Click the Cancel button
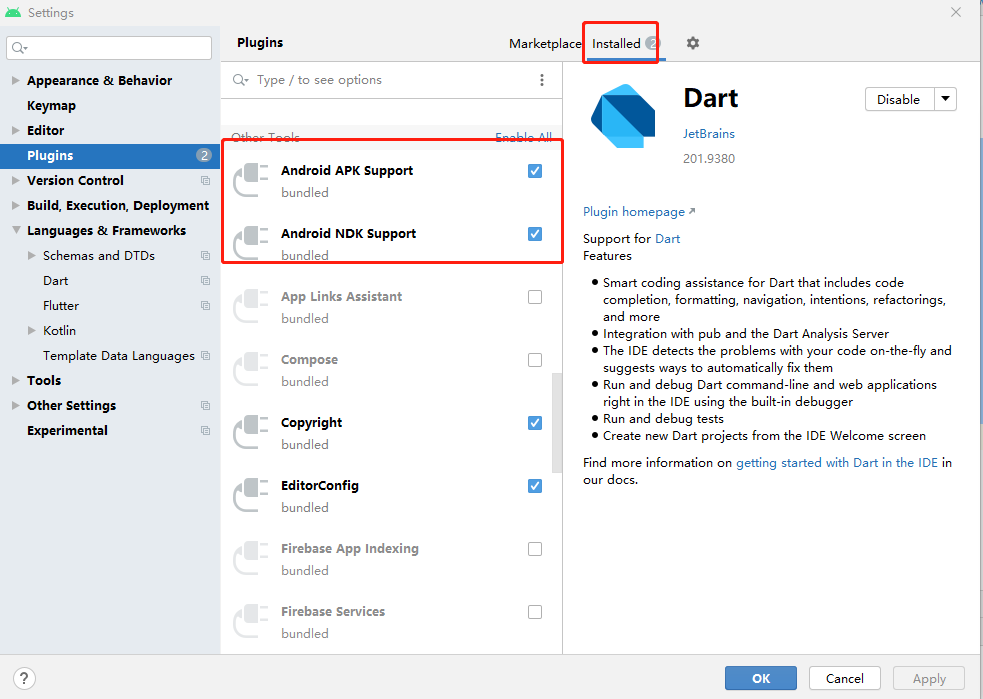This screenshot has width=983, height=699. click(x=844, y=678)
